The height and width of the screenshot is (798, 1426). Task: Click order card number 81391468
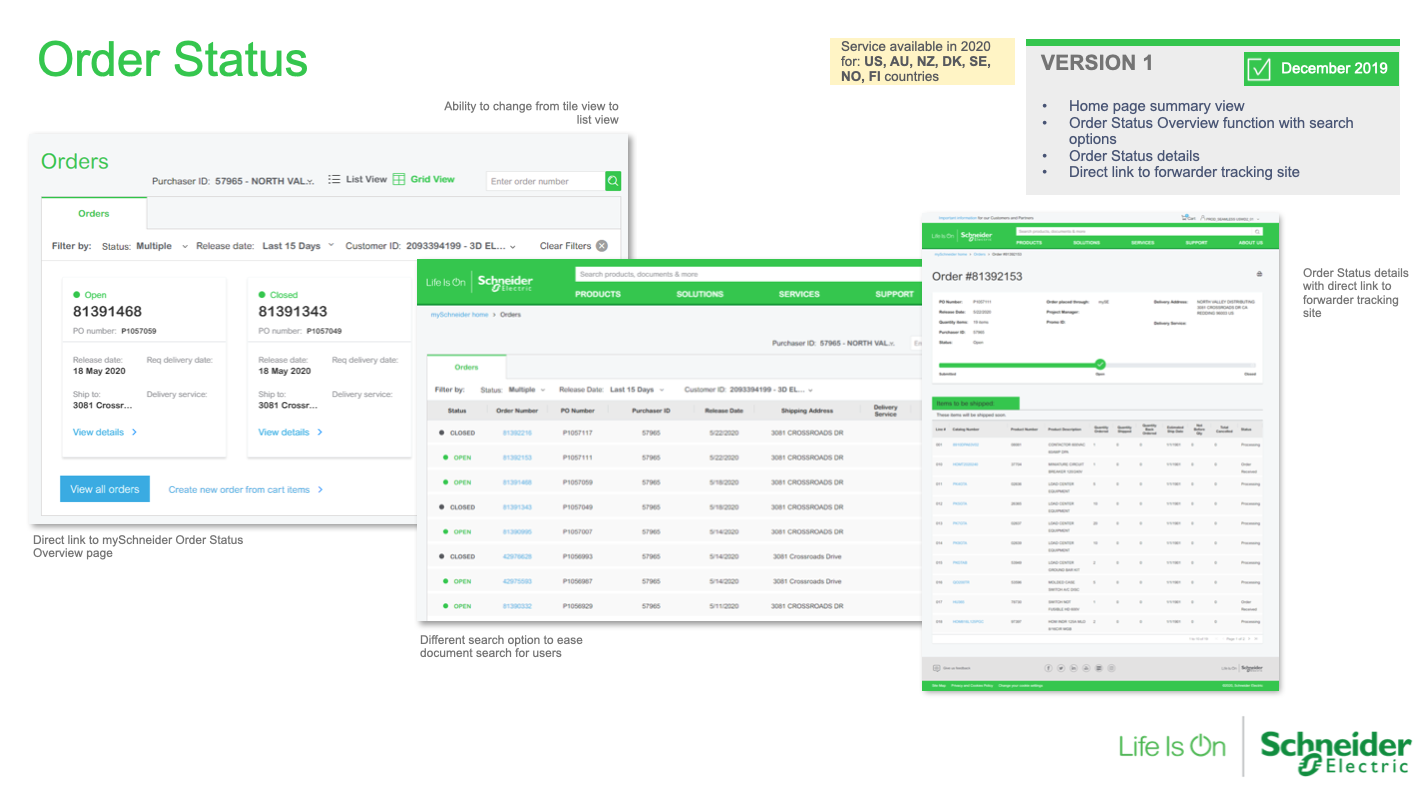[107, 312]
